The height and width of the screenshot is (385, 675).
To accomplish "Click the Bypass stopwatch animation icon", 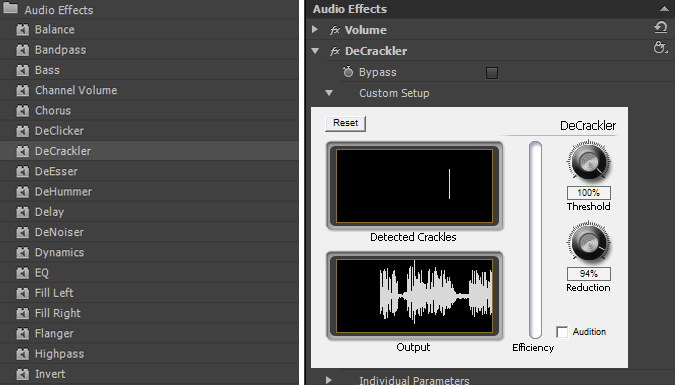I will point(348,71).
